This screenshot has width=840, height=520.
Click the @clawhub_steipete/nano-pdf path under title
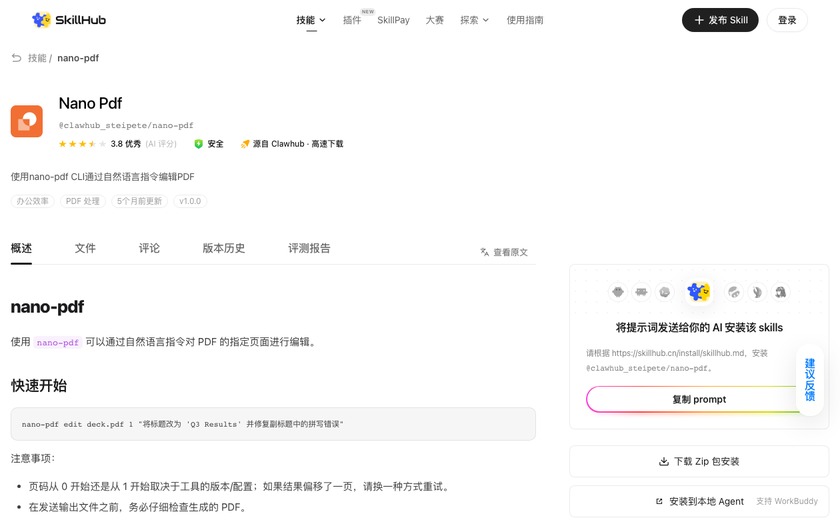[x=126, y=125]
